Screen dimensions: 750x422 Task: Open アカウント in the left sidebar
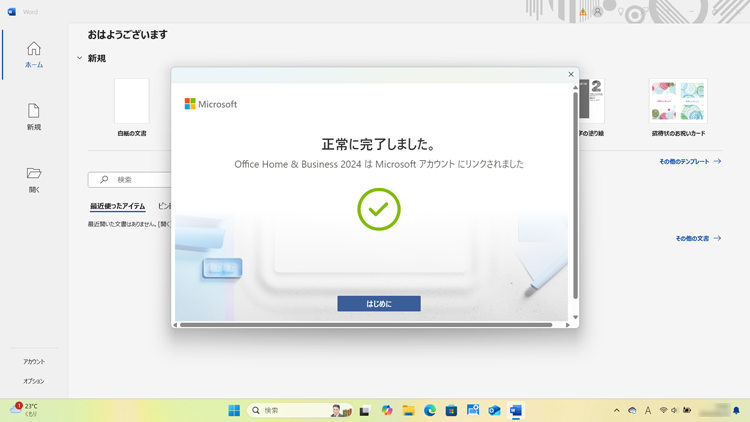[34, 361]
